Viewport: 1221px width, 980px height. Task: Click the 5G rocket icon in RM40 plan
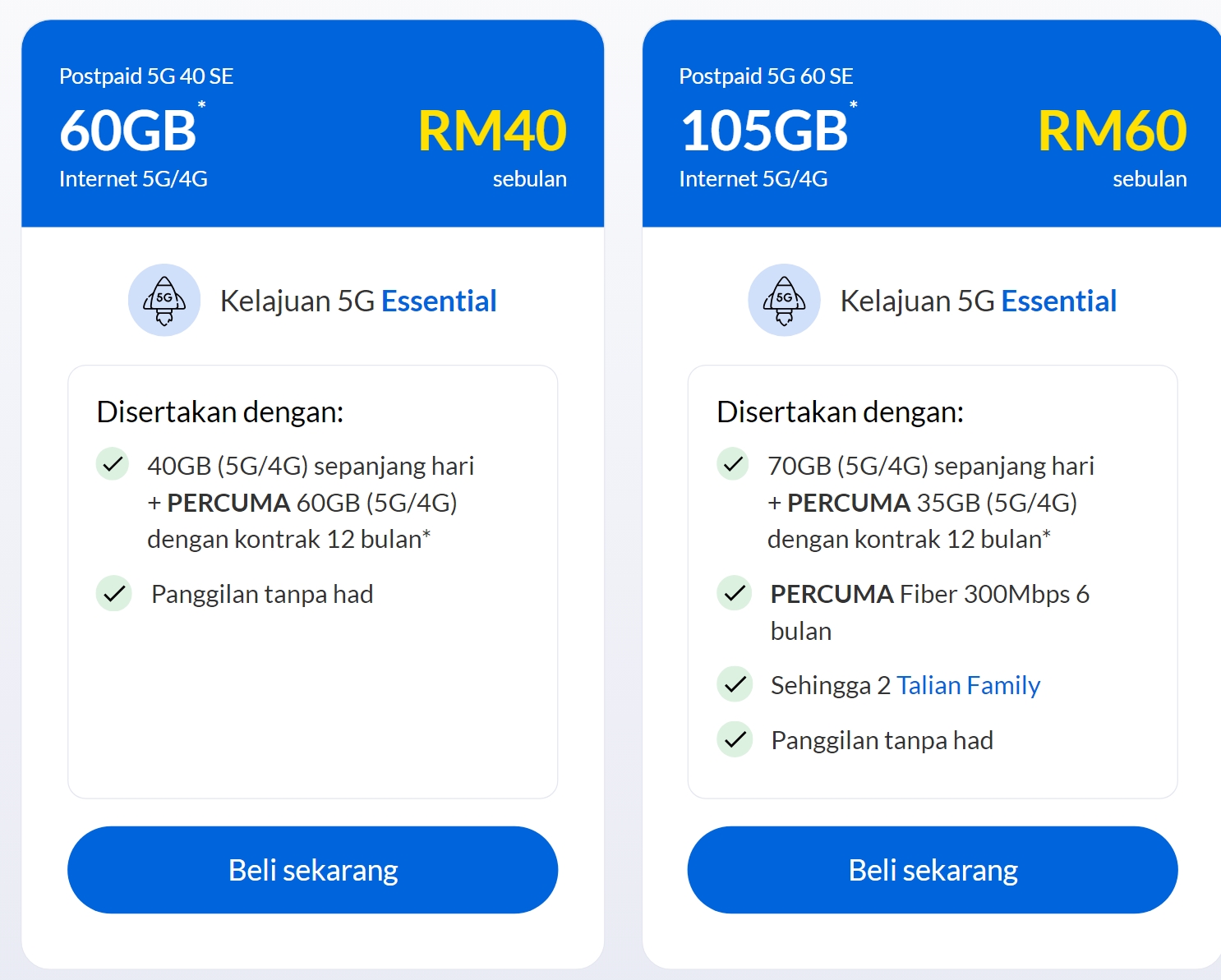(x=164, y=300)
